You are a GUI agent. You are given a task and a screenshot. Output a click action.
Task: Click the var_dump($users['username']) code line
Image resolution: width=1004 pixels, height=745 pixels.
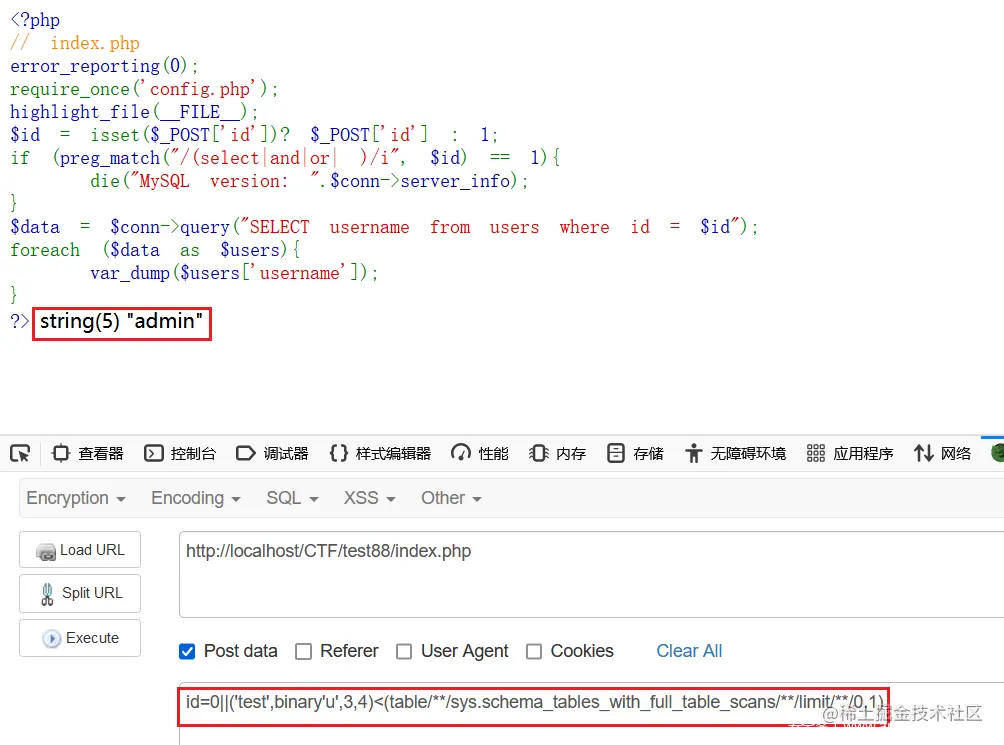[x=234, y=273]
